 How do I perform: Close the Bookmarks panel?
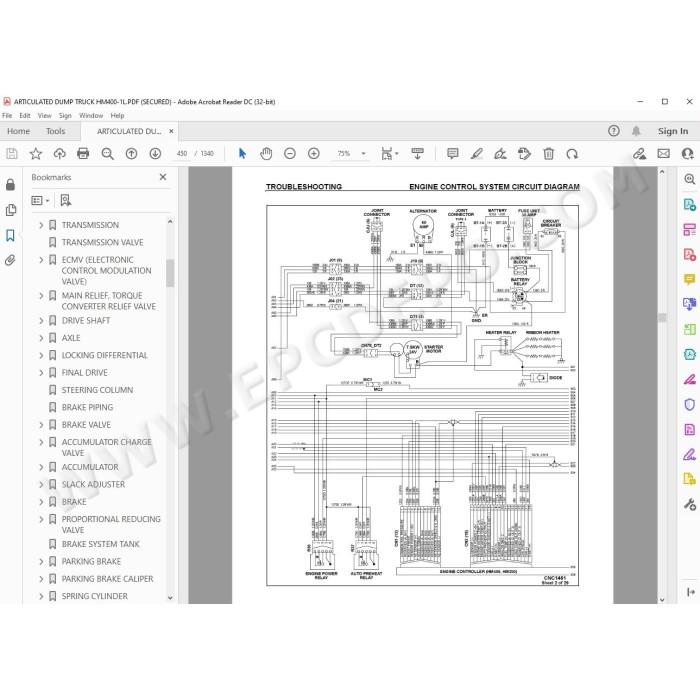point(163,177)
